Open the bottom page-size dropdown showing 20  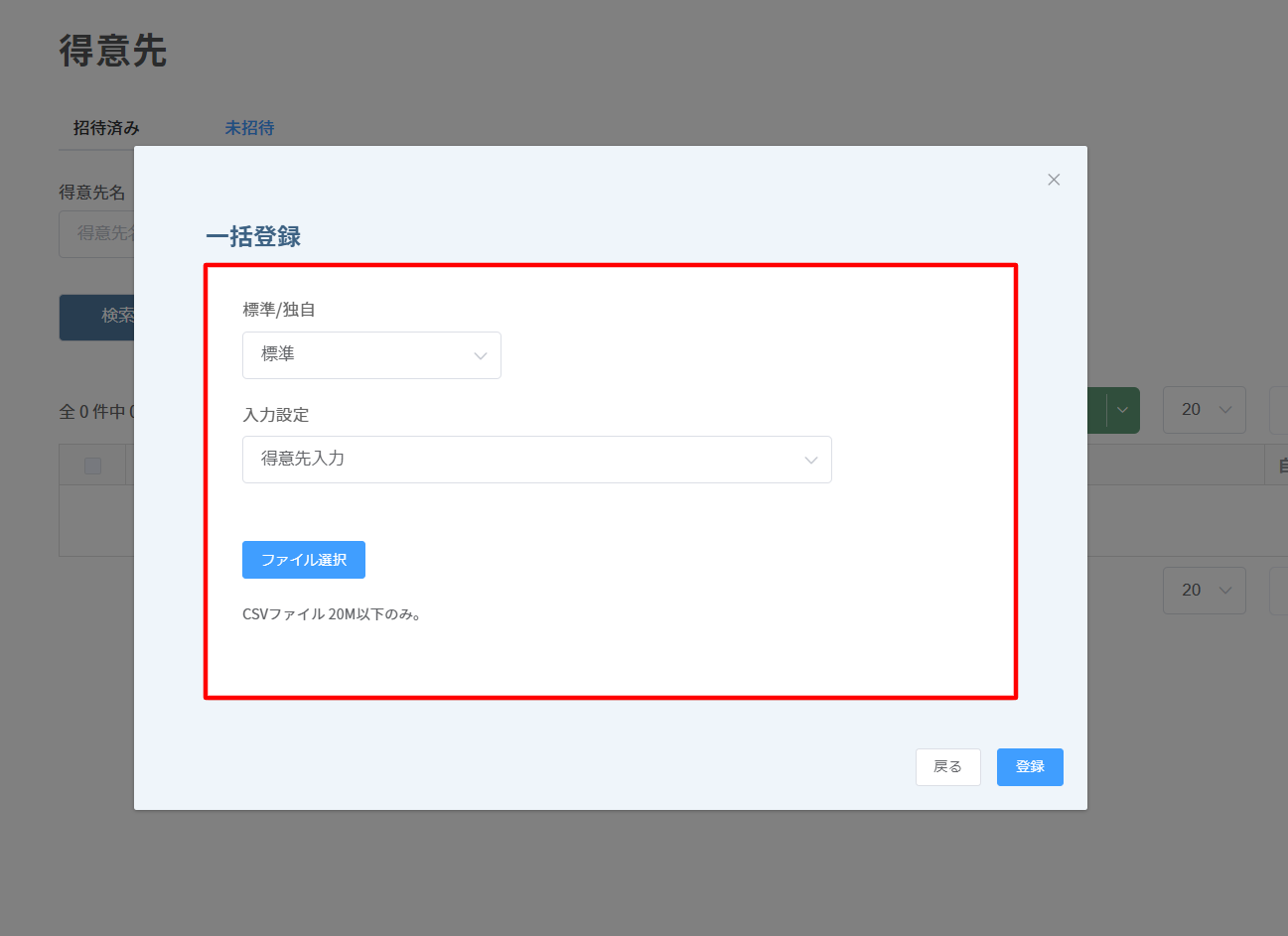coord(1205,591)
